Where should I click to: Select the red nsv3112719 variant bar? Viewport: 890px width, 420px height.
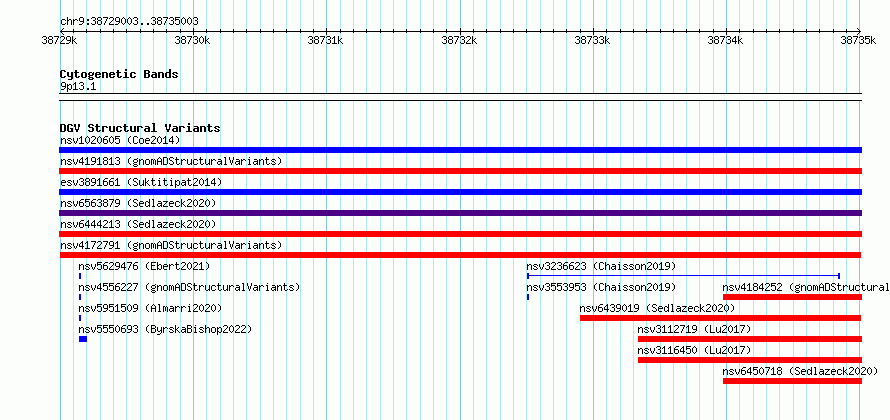pyautogui.click(x=750, y=339)
